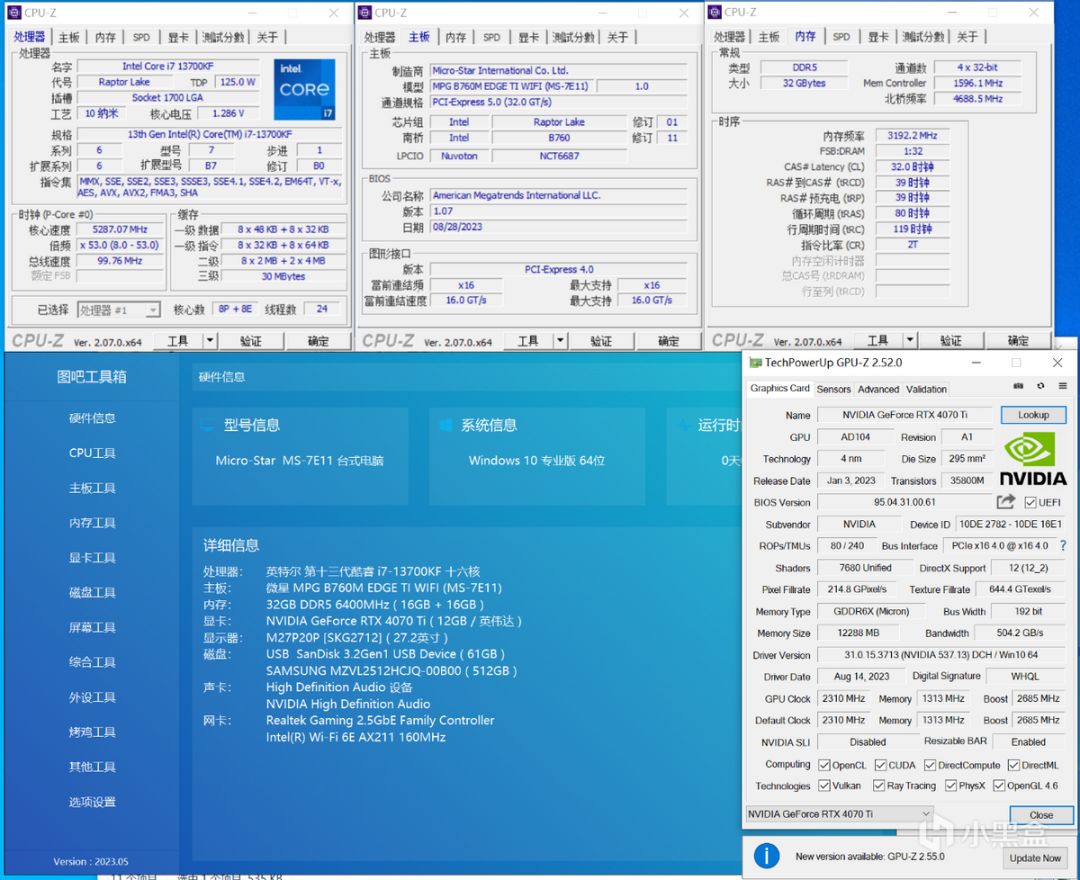Switch to the Sensors tab in GPU-Z
Viewport: 1080px width, 880px height.
(833, 389)
